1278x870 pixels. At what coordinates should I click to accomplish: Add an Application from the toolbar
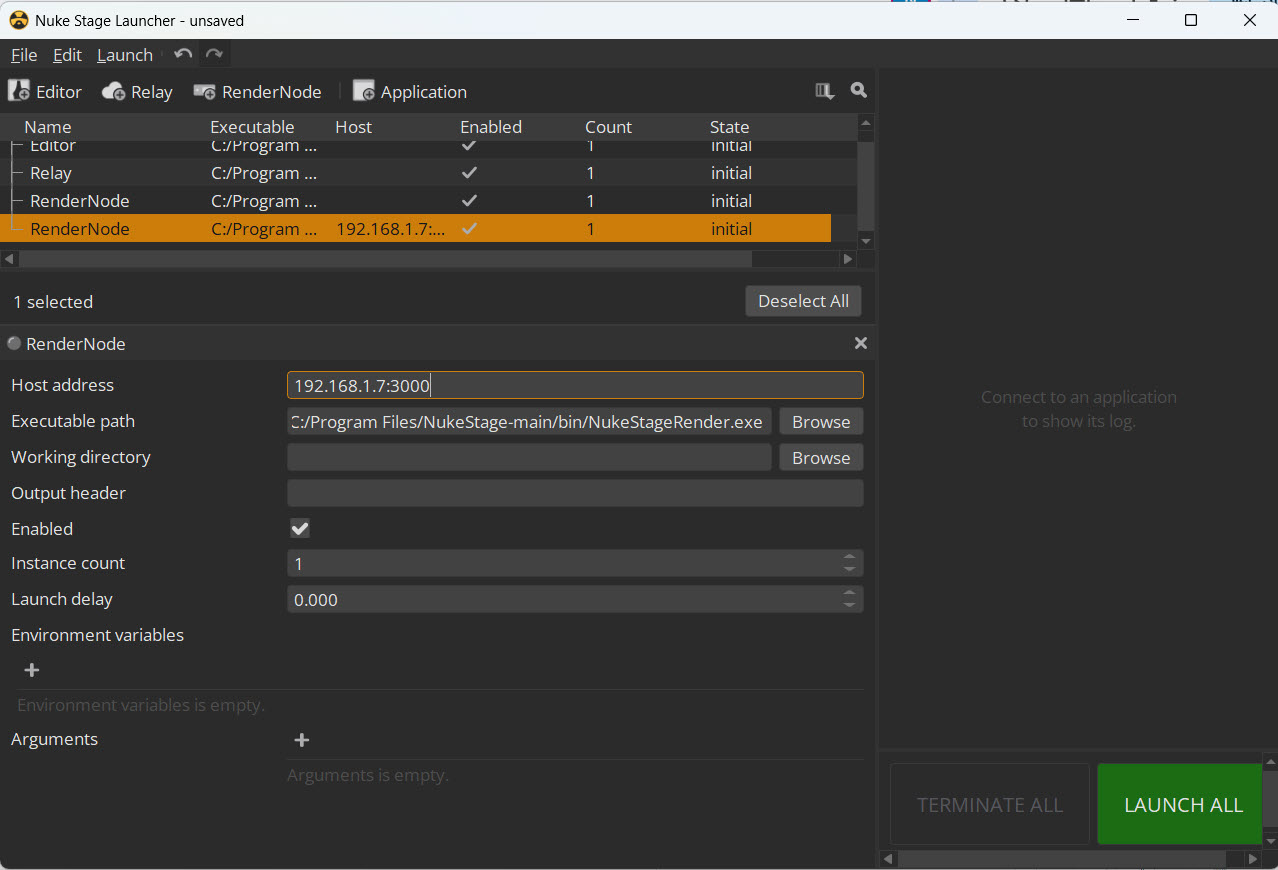click(410, 92)
